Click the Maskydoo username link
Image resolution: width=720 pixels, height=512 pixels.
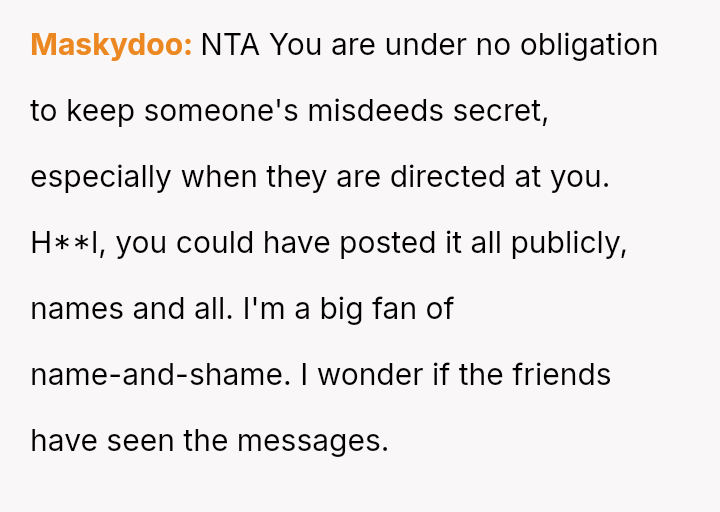(111, 45)
